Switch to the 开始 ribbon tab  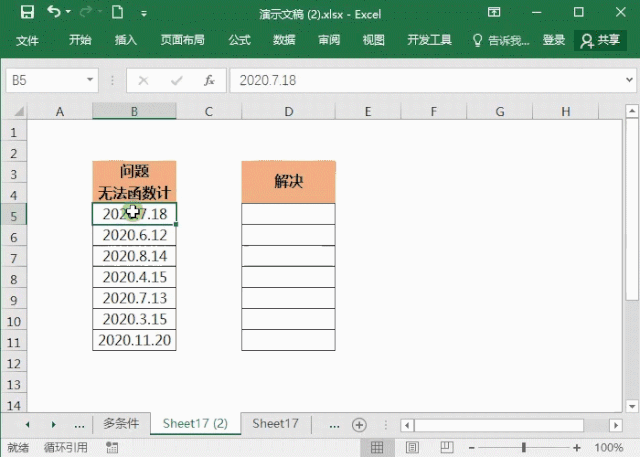[x=80, y=40]
